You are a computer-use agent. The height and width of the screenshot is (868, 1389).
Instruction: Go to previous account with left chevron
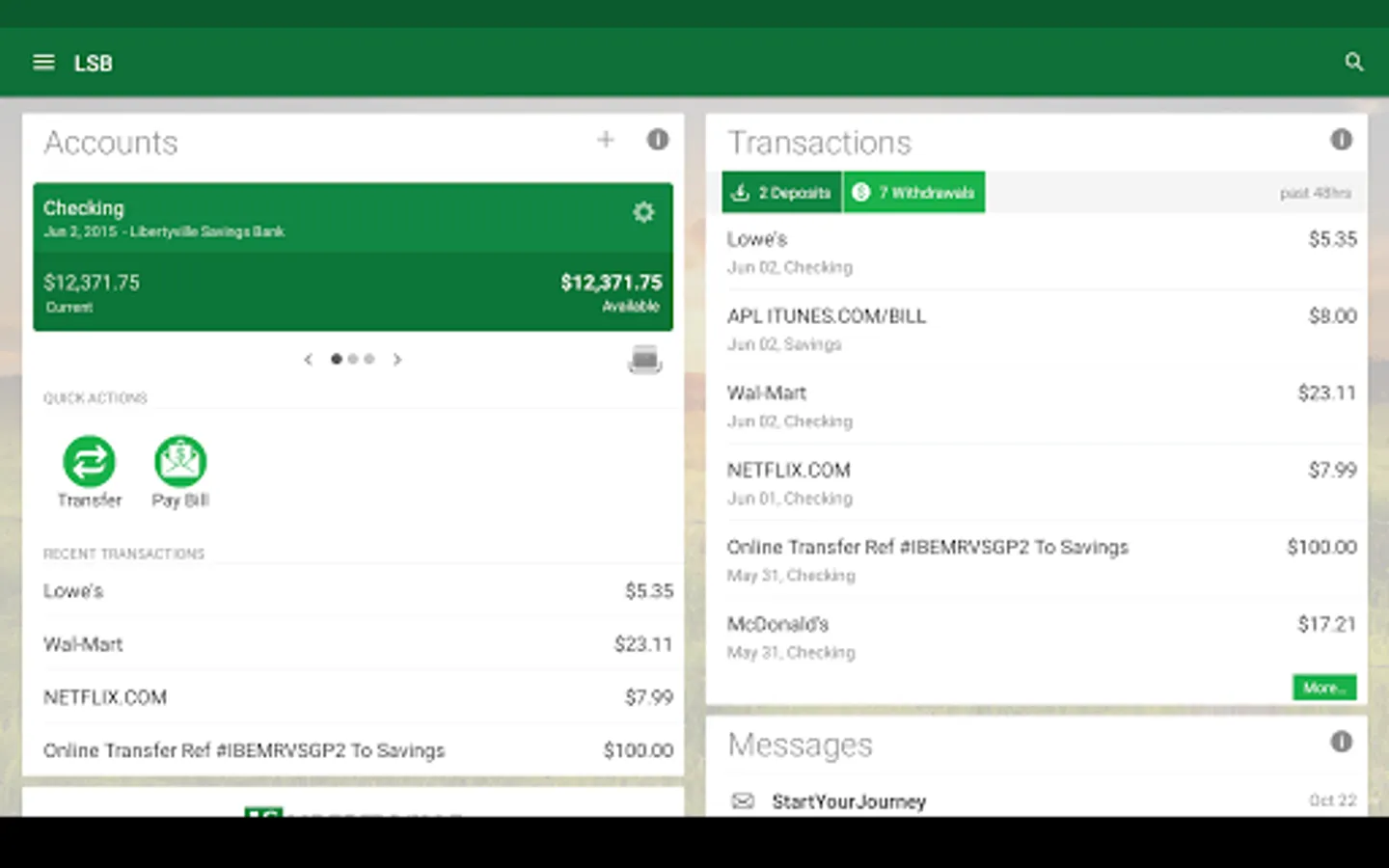click(308, 360)
